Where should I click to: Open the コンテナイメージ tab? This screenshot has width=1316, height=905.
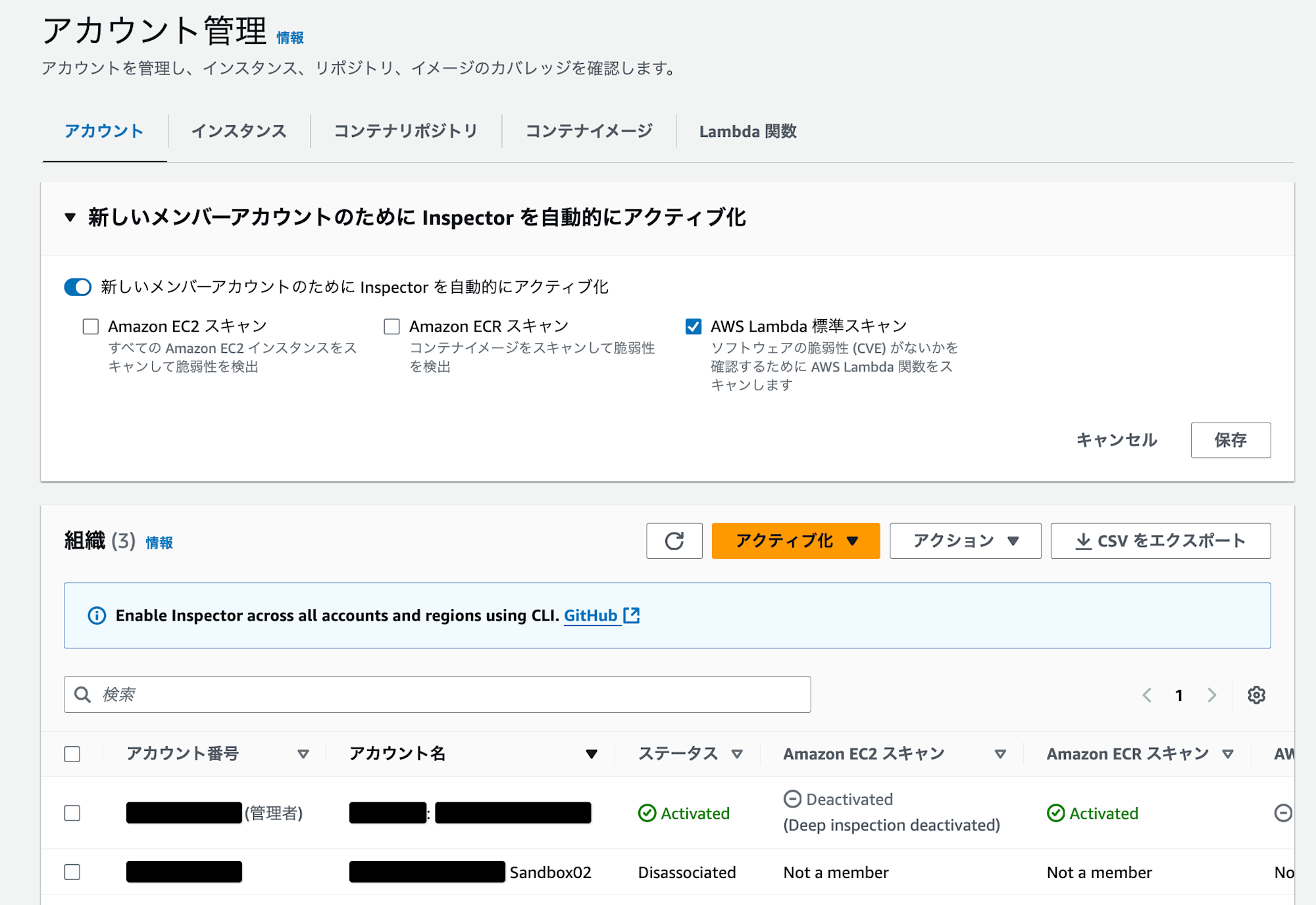tap(589, 131)
